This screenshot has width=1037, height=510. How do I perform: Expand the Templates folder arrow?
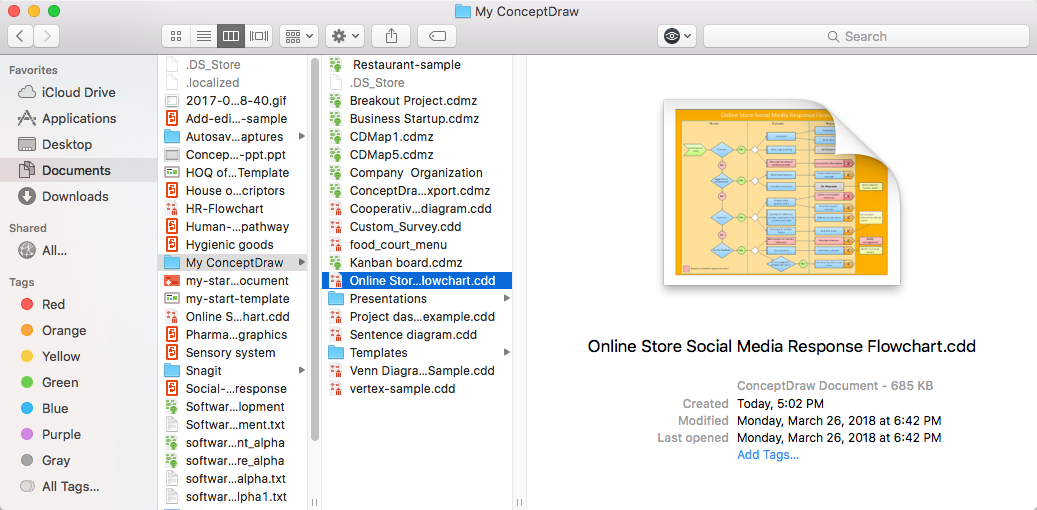(x=507, y=353)
